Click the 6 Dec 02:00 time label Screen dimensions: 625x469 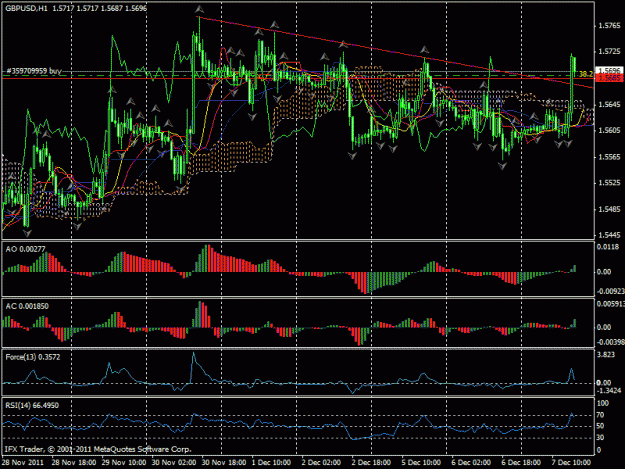point(471,463)
